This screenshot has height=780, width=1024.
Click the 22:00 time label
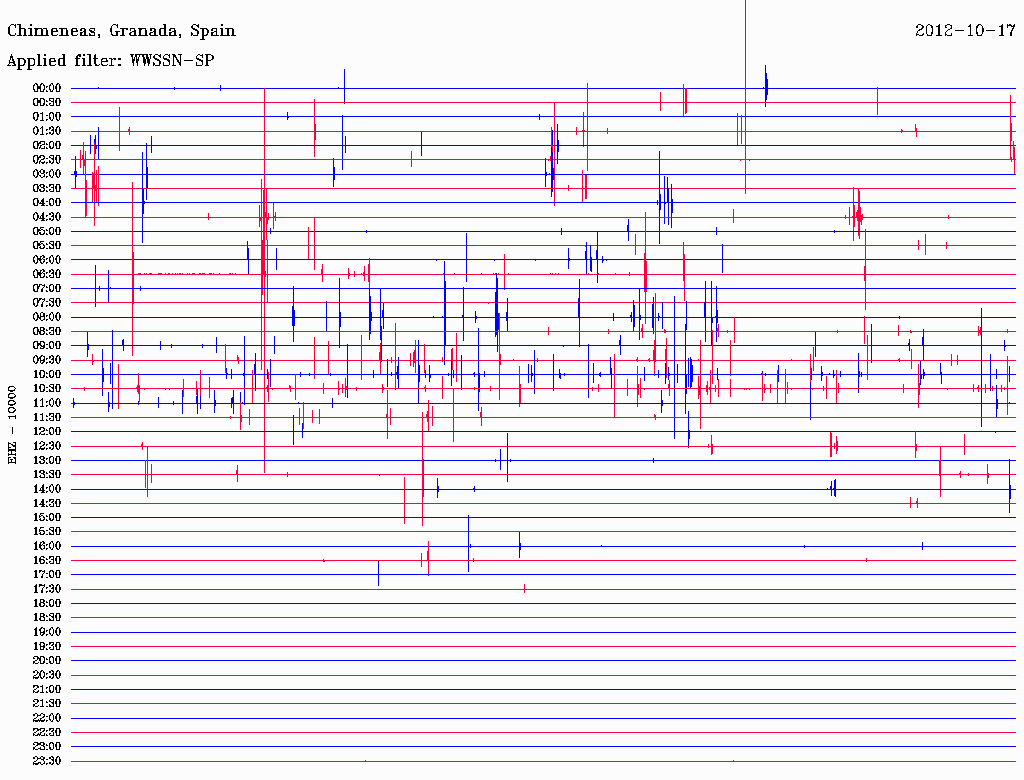tap(47, 717)
